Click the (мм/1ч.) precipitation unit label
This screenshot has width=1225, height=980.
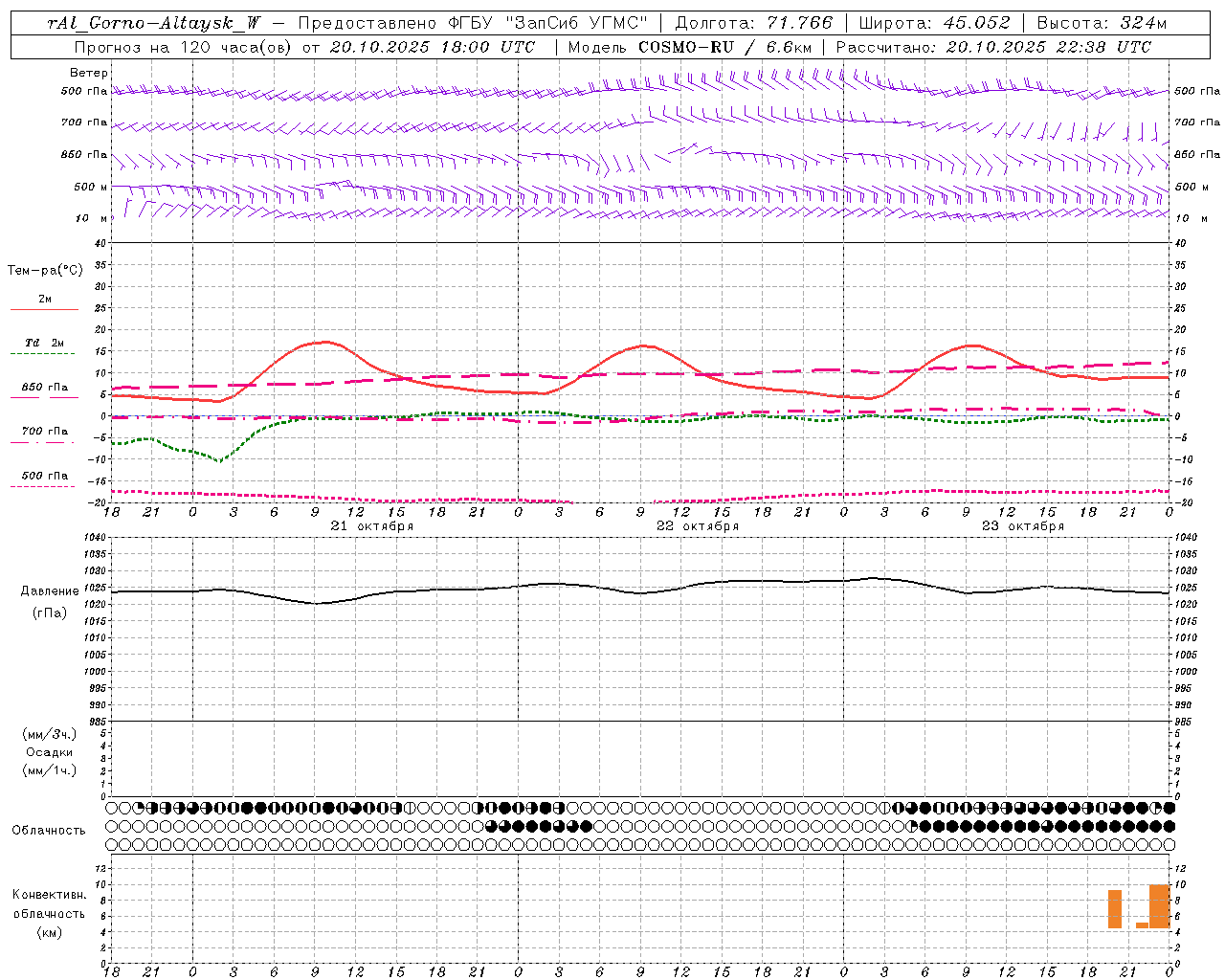pyautogui.click(x=50, y=770)
